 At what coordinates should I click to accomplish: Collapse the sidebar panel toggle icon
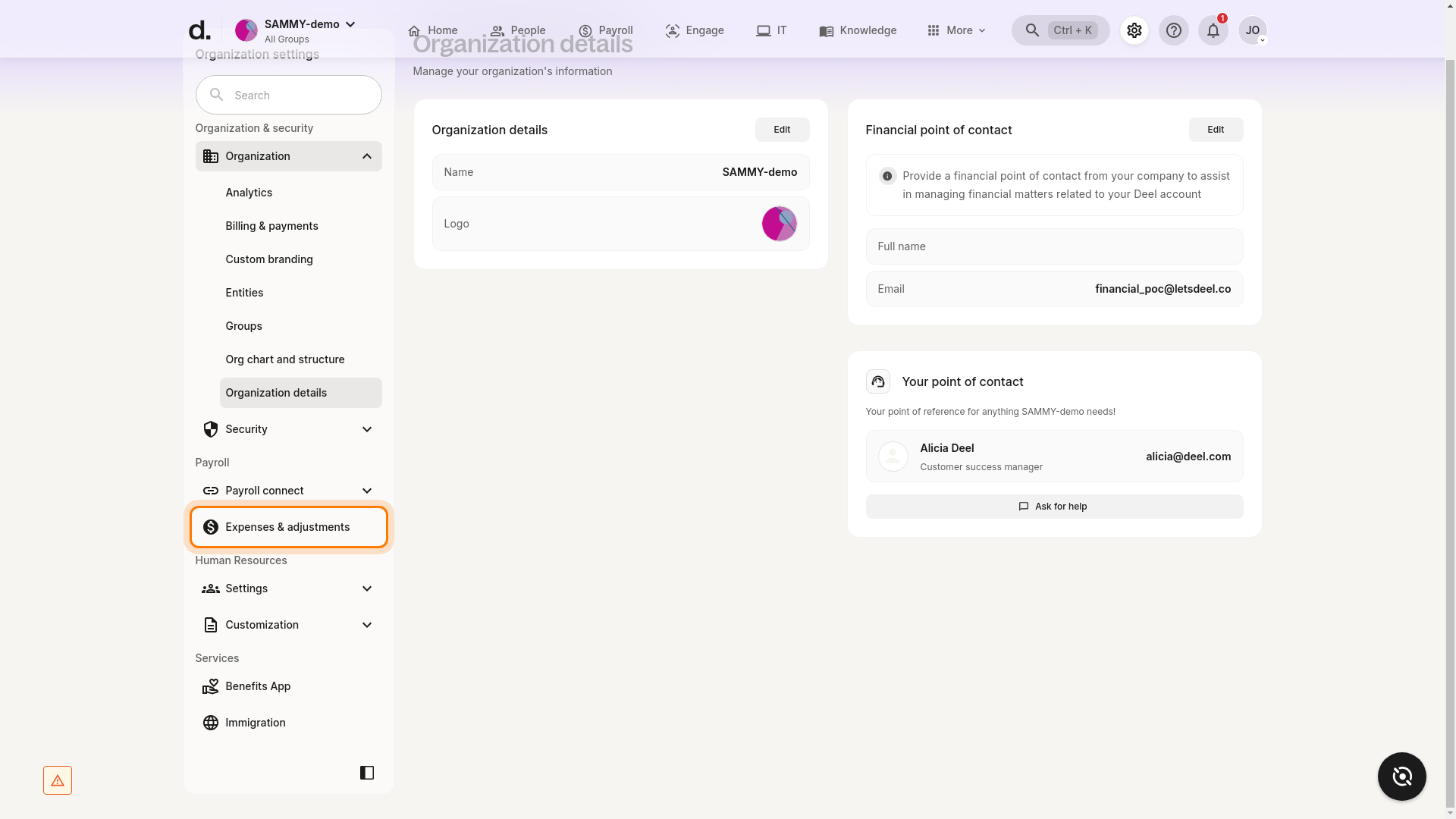click(x=366, y=773)
